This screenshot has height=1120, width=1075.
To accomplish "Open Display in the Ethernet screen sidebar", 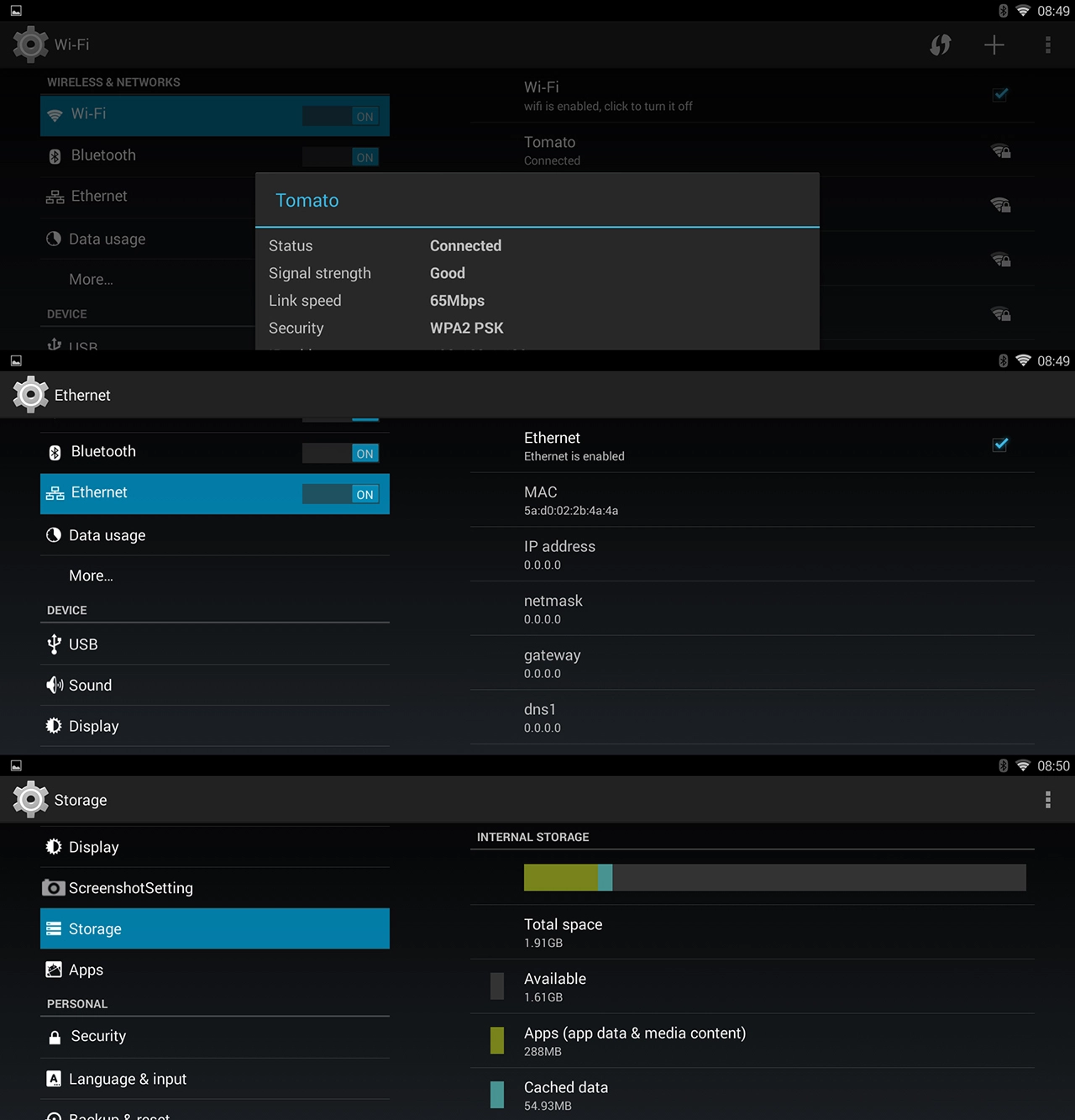I will click(215, 726).
